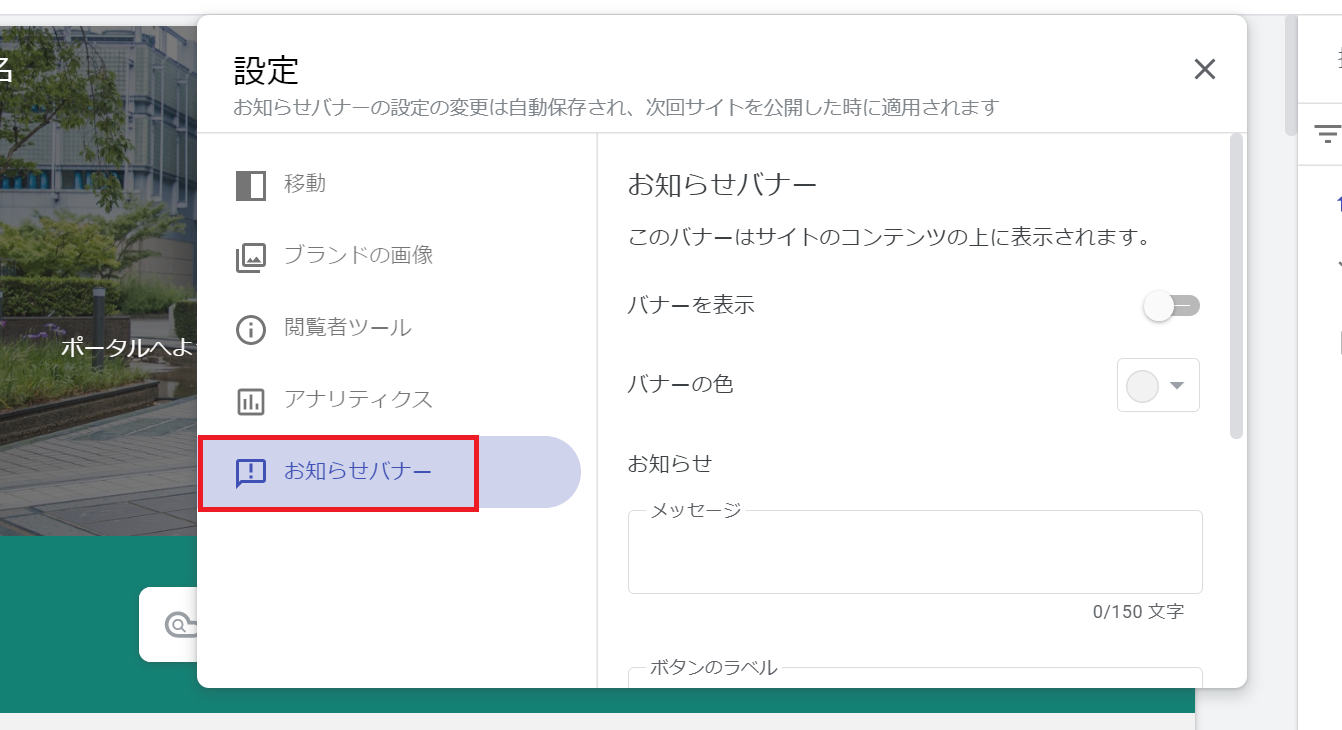This screenshot has height=730, width=1342.
Task: Click the filter icon in right panel
Action: point(1326,134)
